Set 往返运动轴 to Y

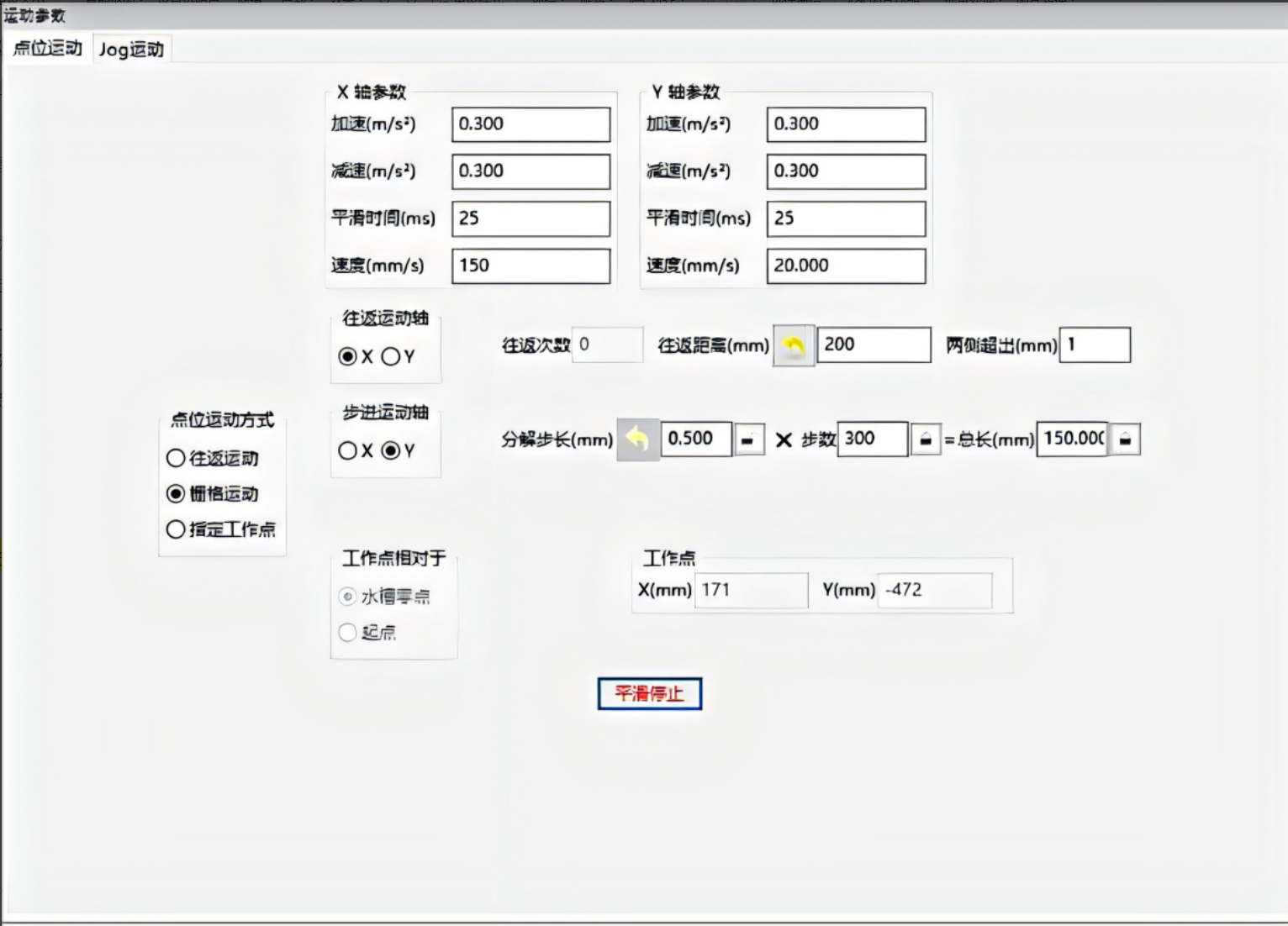click(391, 356)
